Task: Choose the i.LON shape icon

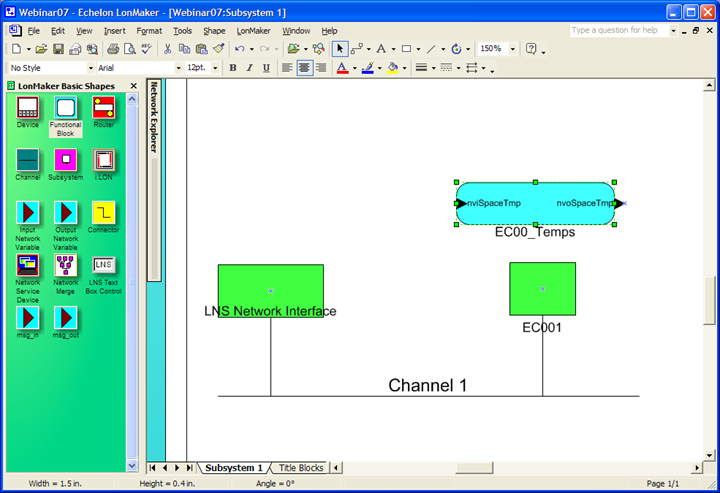Action: (x=104, y=160)
